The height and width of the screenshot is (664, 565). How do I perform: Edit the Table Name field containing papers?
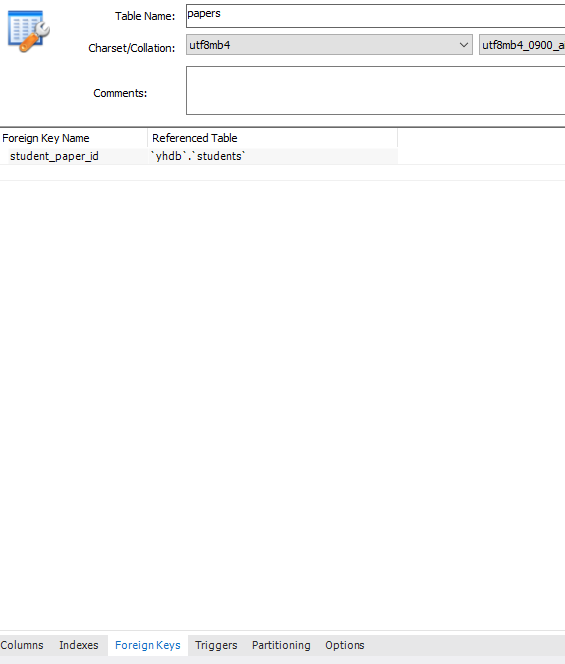[375, 16]
